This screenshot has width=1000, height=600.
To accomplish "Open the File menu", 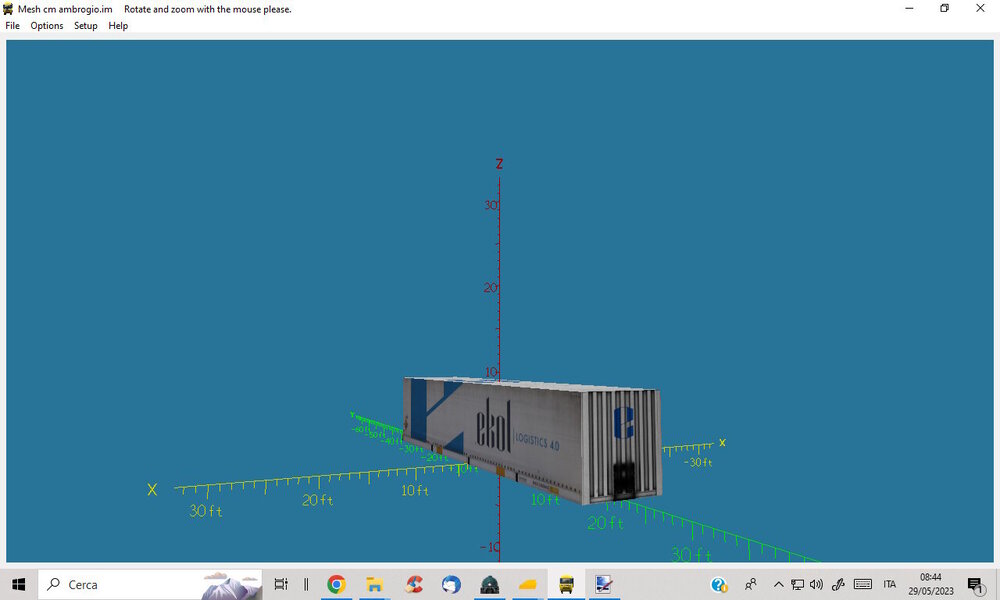I will (x=12, y=26).
